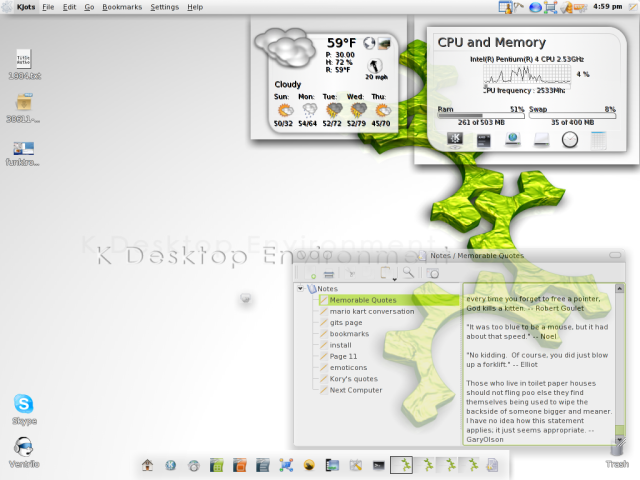640x480 pixels.
Task: Launch the terminal from the dock
Action: 378,465
